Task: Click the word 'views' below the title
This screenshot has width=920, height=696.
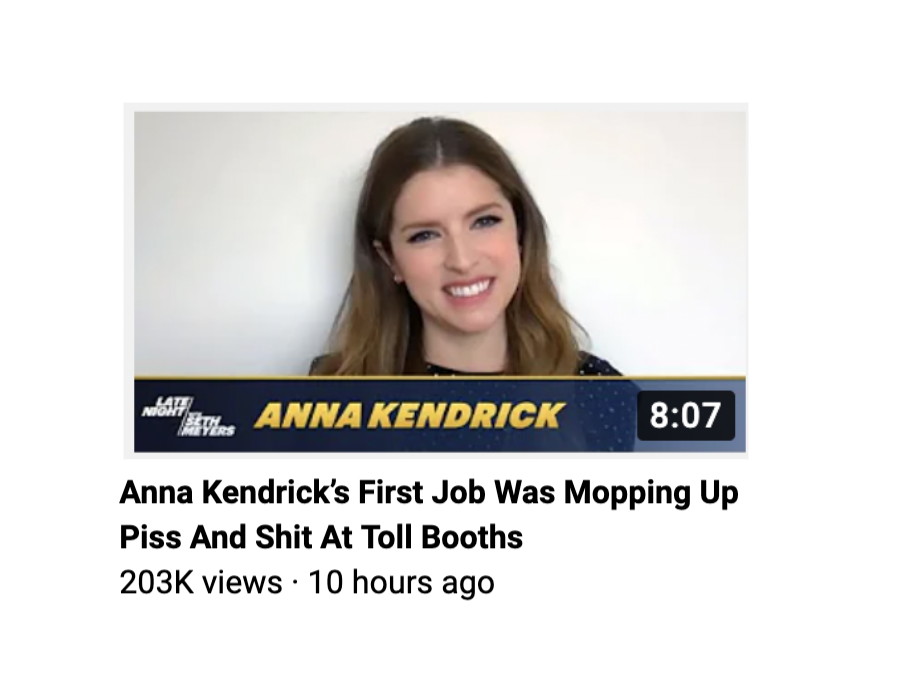Action: (242, 583)
